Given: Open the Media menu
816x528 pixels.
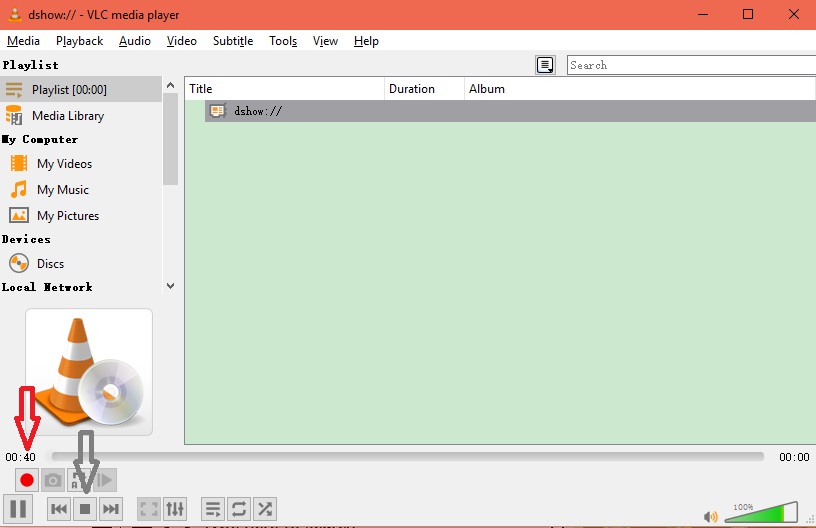Looking at the screenshot, I should 23,41.
